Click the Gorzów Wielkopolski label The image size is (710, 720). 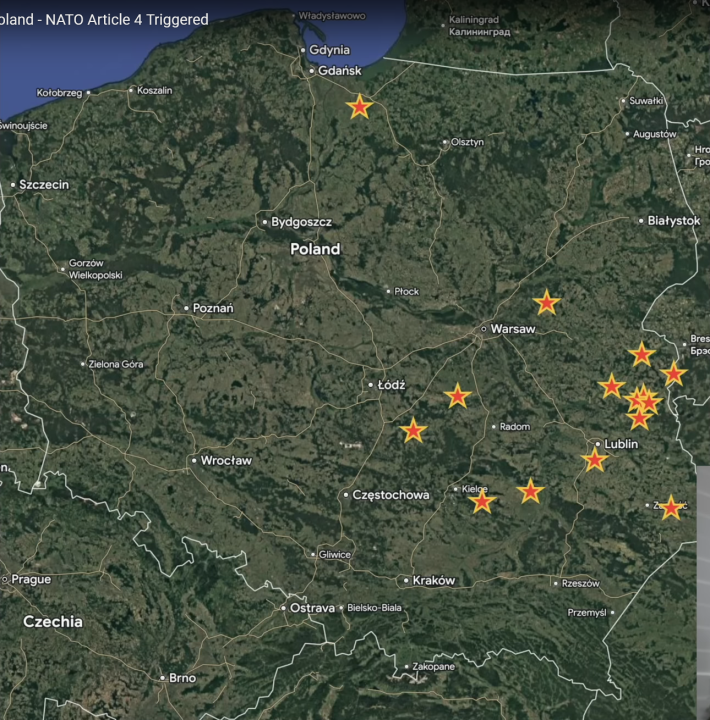point(96,269)
